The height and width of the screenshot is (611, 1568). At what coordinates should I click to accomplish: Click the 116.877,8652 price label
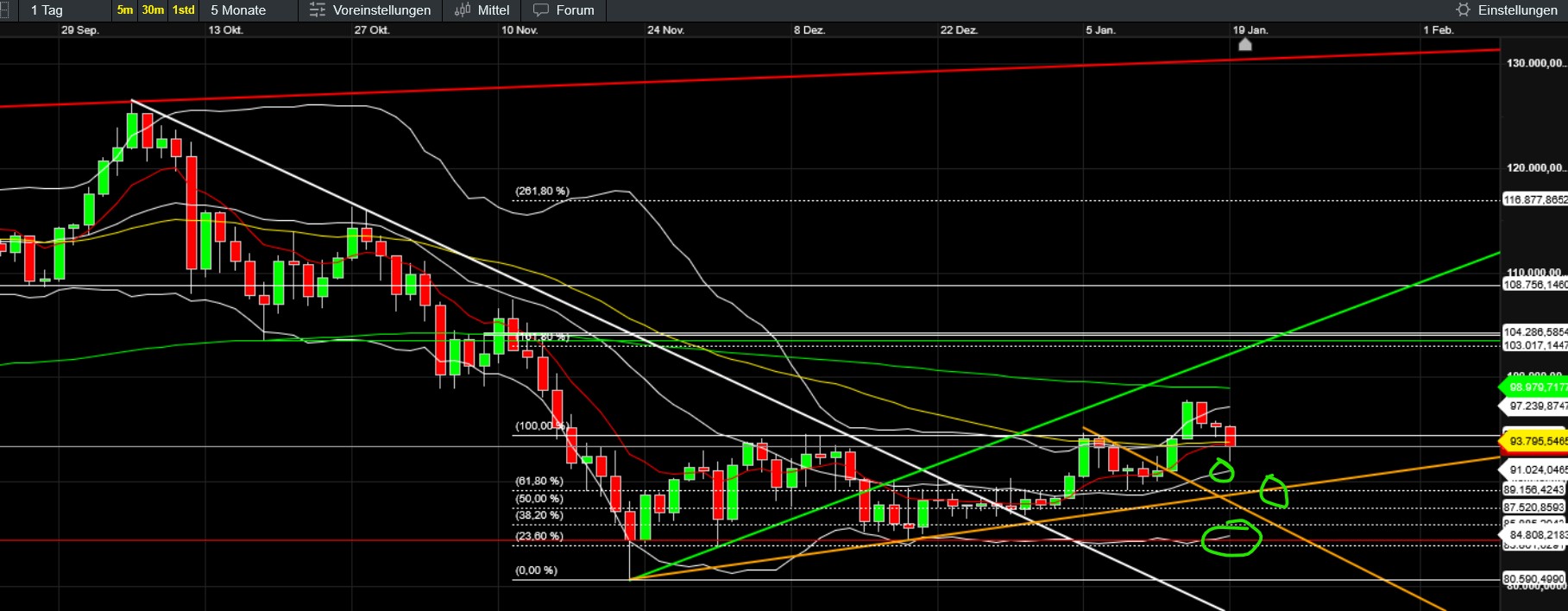[1535, 199]
